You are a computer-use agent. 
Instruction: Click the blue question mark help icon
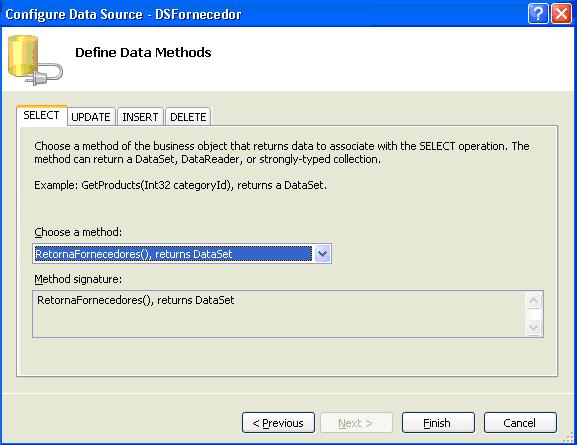pyautogui.click(x=538, y=14)
